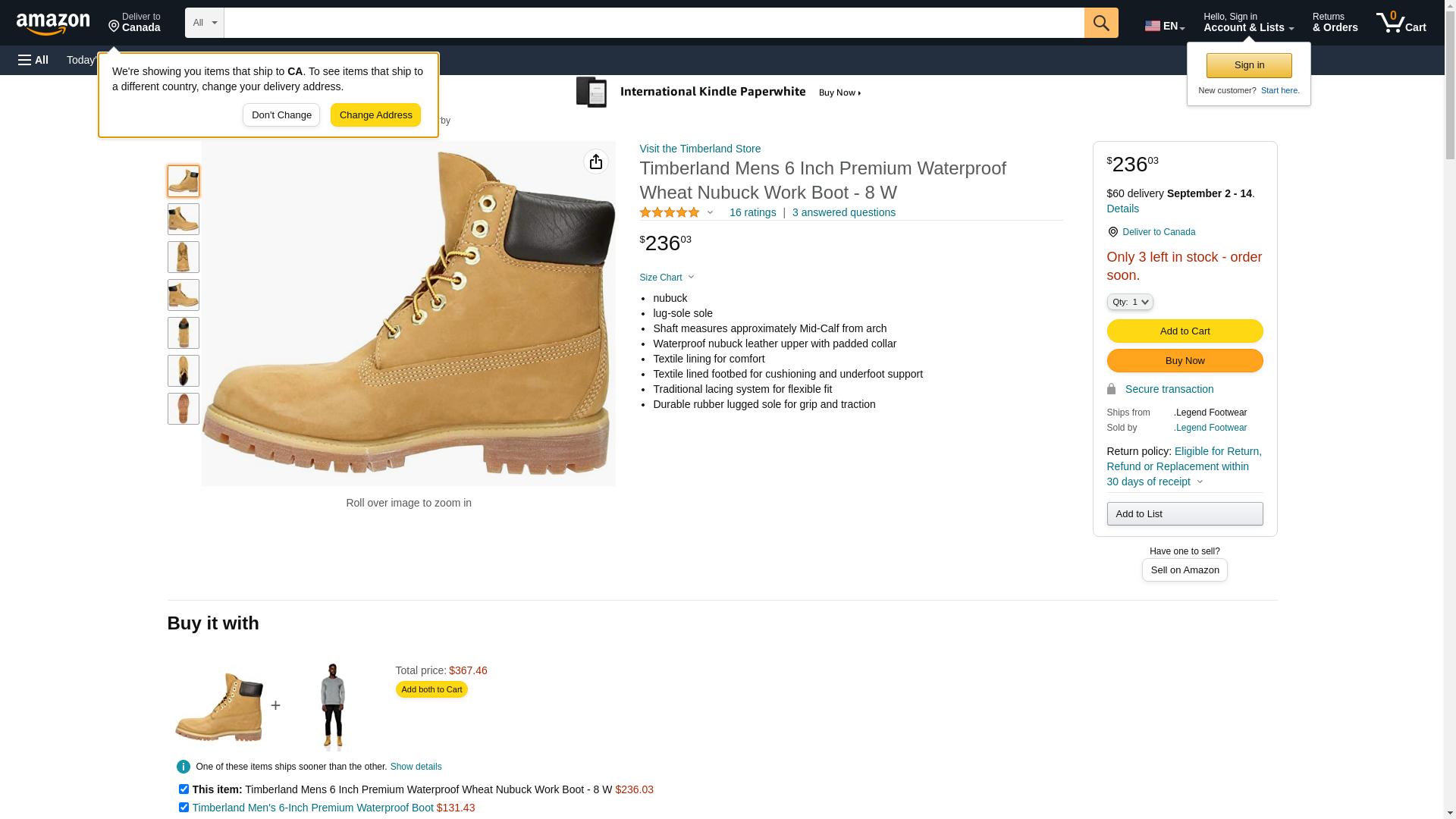Viewport: 1456px width, 819px height.
Task: Click the share icon on product image
Action: click(596, 162)
